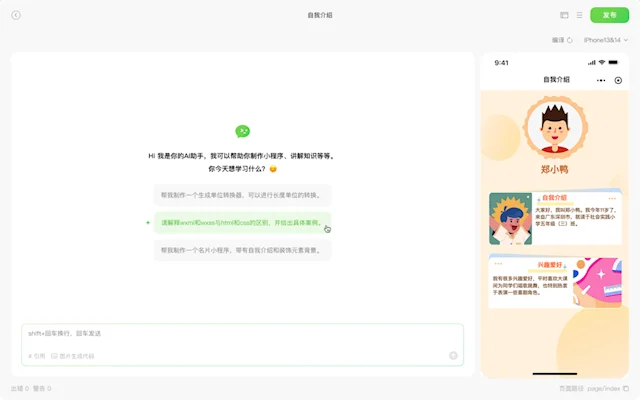Click the 编译 compile refresh icon
This screenshot has width=640, height=400.
[570, 40]
